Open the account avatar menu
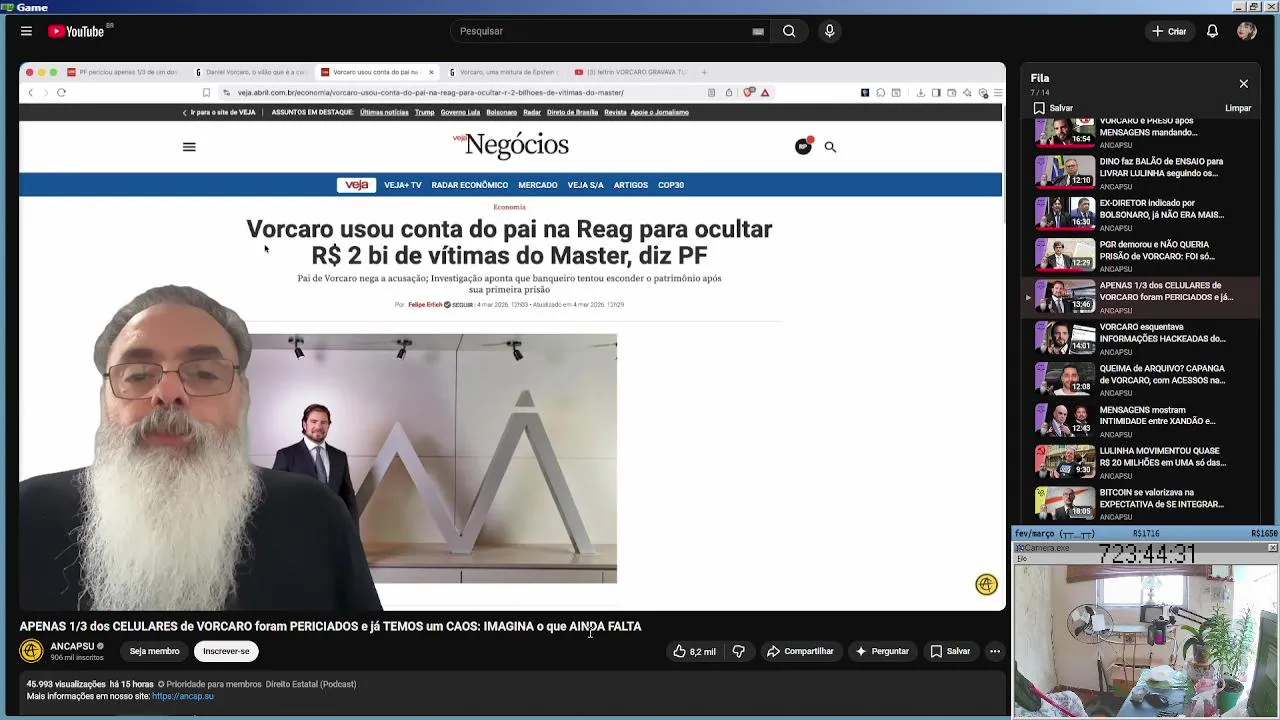This screenshot has width=1280, height=720. (1246, 31)
